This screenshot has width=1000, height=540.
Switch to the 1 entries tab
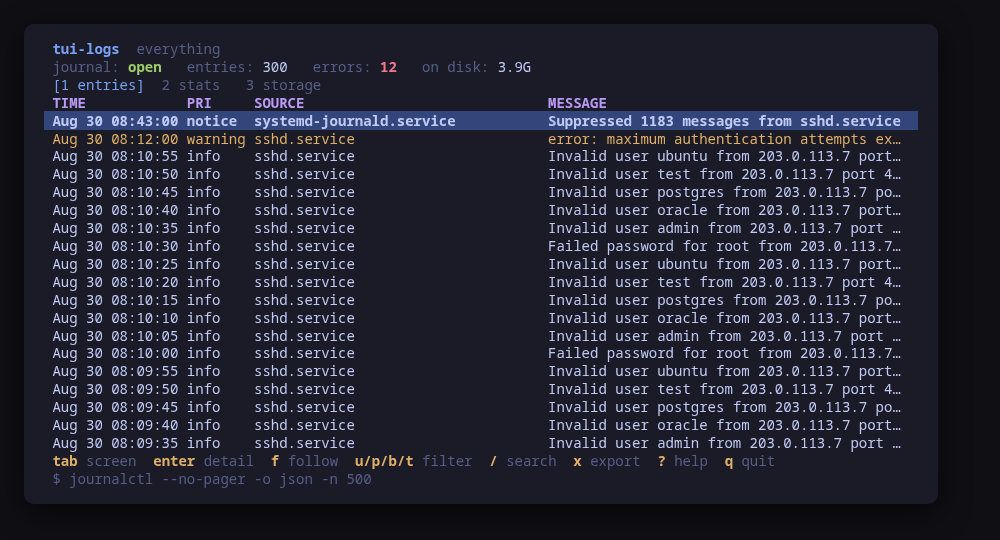point(98,85)
